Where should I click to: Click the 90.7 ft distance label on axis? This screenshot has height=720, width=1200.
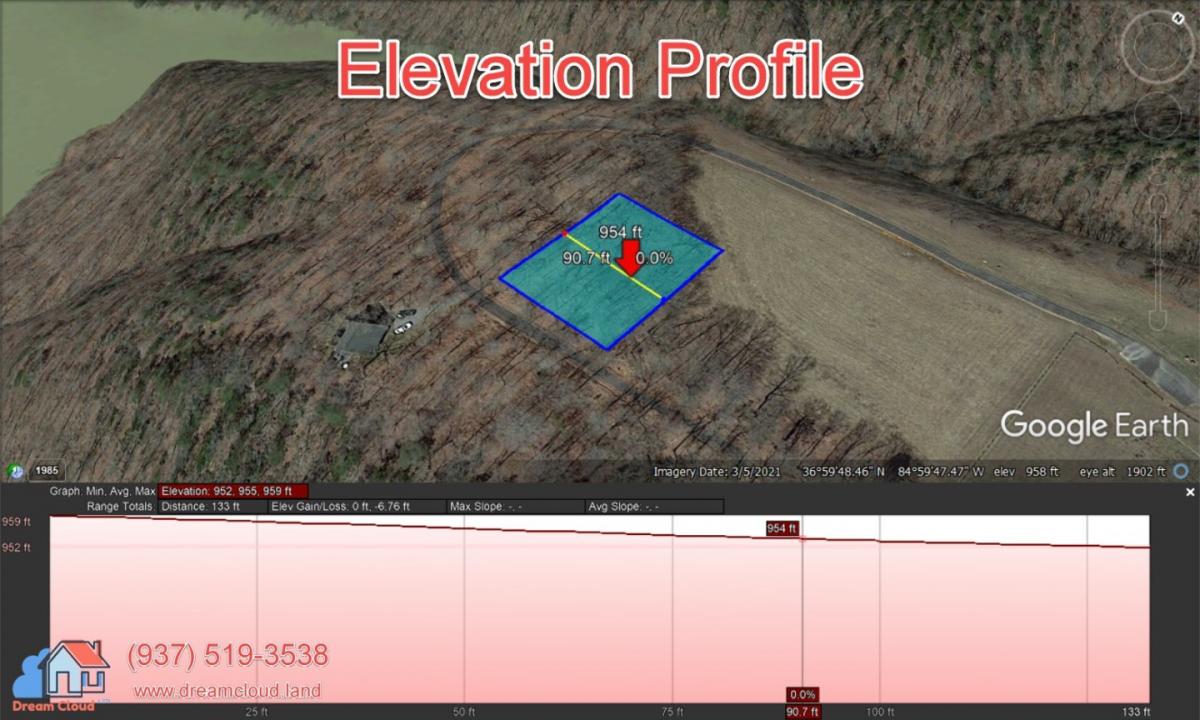pos(802,711)
